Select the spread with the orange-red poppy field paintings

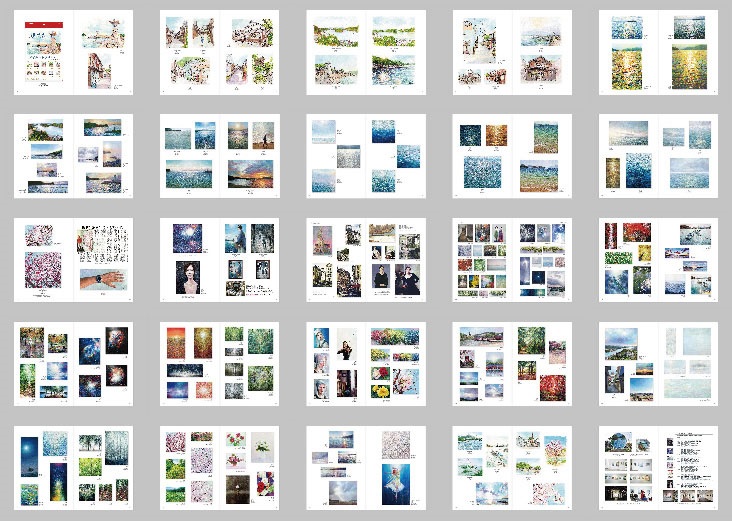219,364
